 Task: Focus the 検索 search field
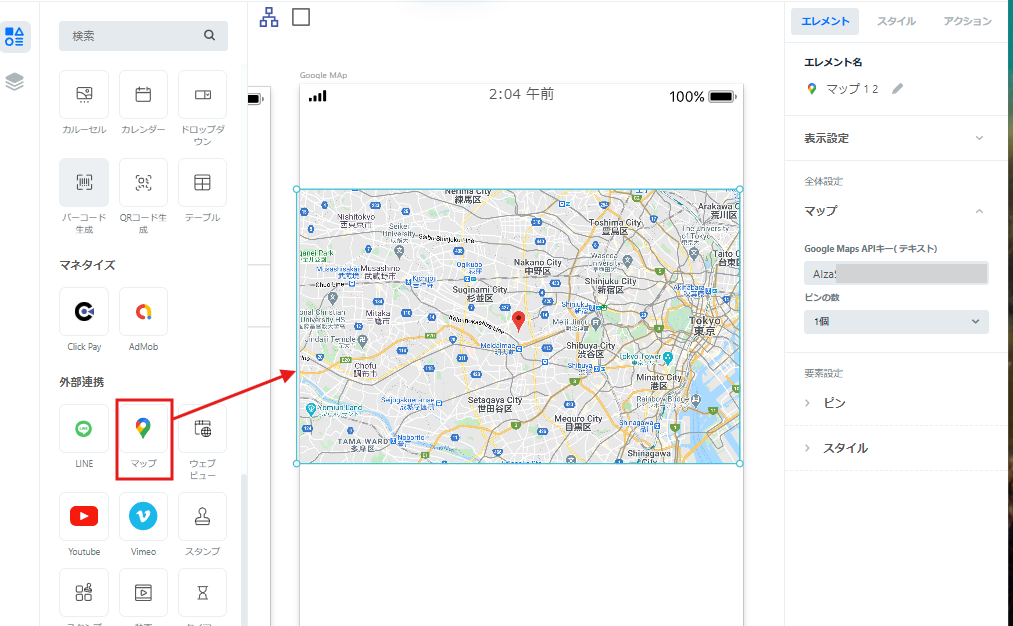[x=143, y=36]
